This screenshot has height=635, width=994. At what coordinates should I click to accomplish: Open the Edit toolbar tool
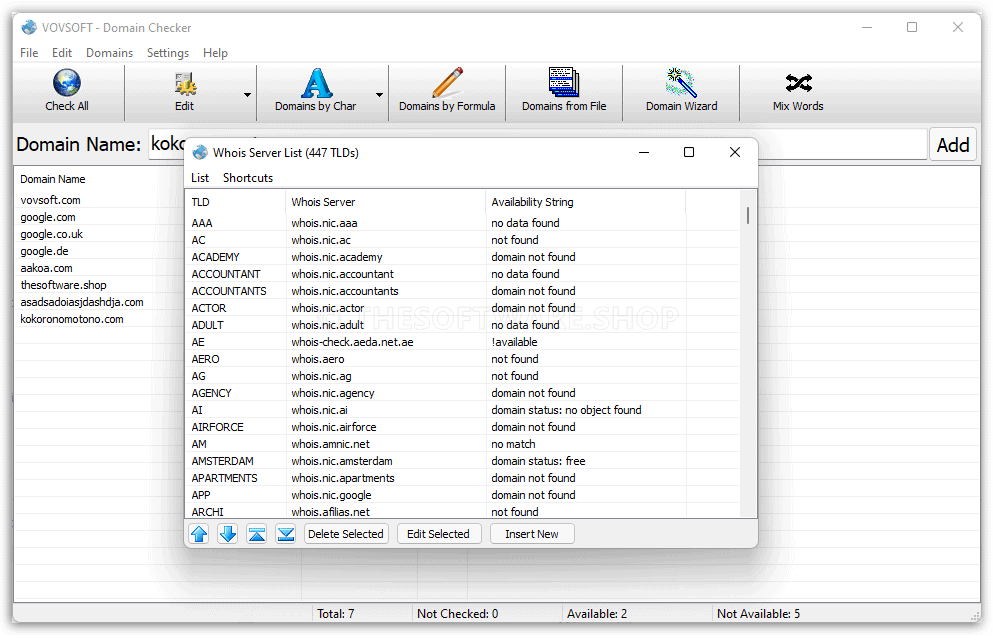184,91
